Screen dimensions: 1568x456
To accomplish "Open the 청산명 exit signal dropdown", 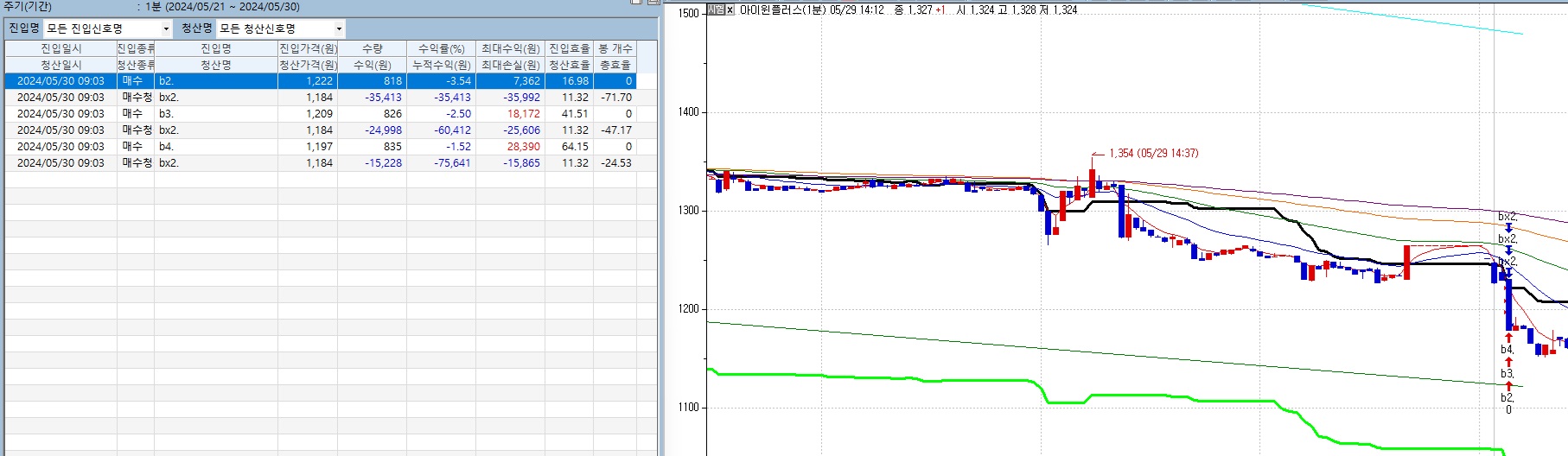I will (x=339, y=29).
